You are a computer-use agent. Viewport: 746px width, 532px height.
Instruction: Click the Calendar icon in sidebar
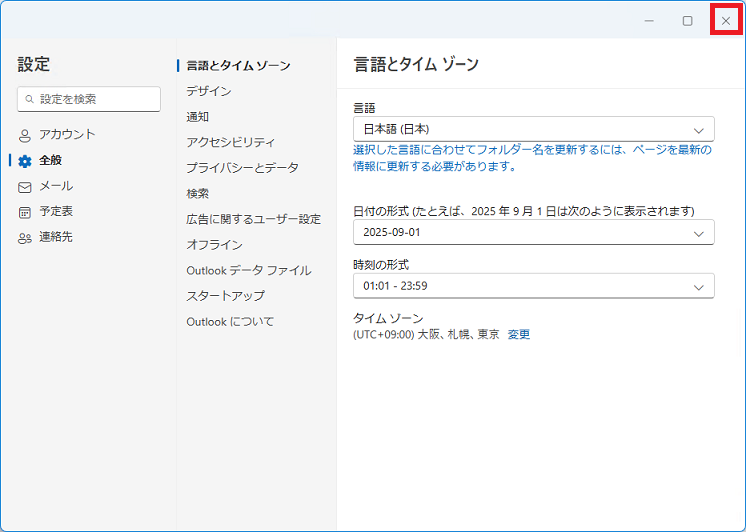point(25,212)
